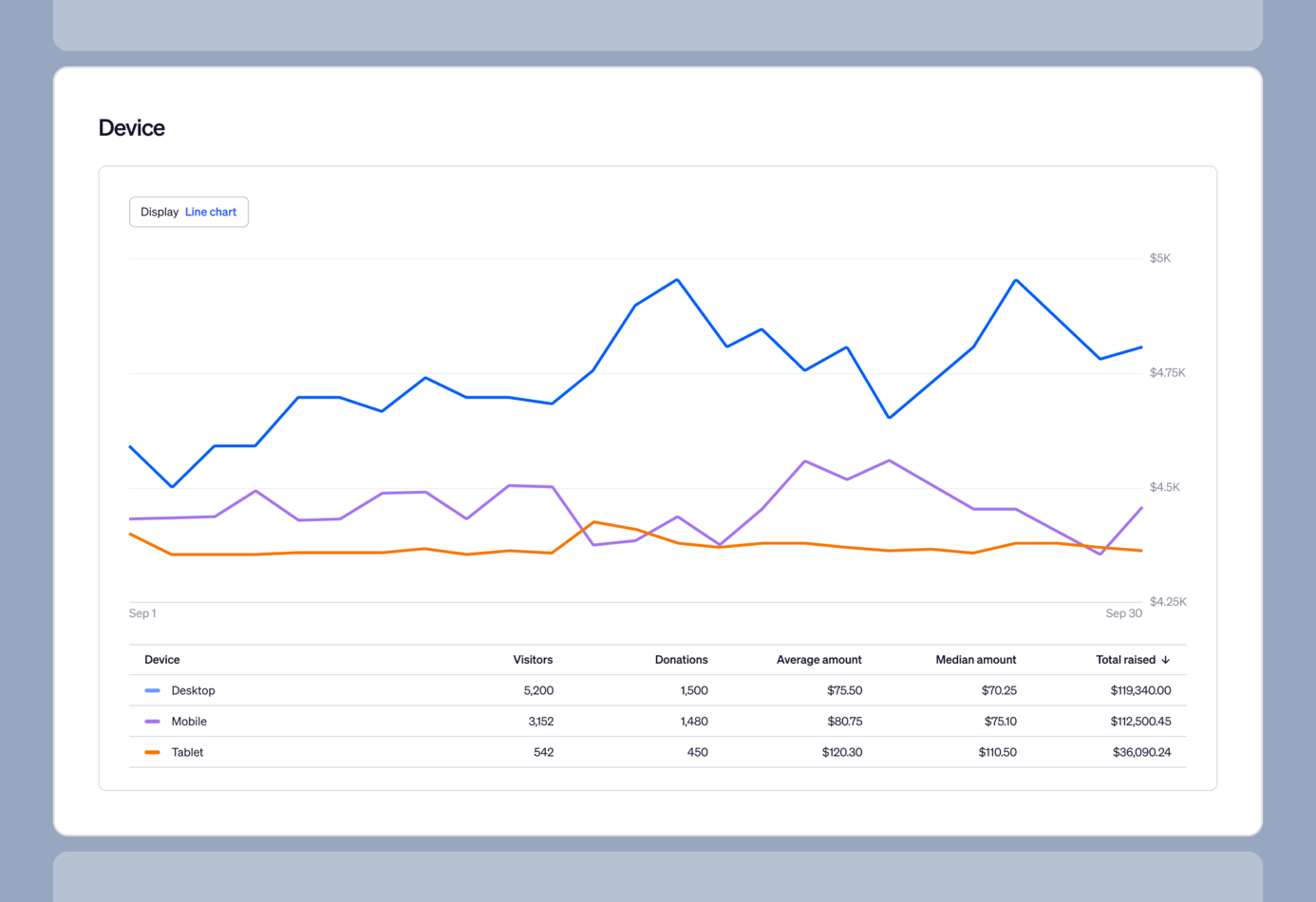Click the $5K y-axis label
1316x902 pixels.
click(1160, 258)
